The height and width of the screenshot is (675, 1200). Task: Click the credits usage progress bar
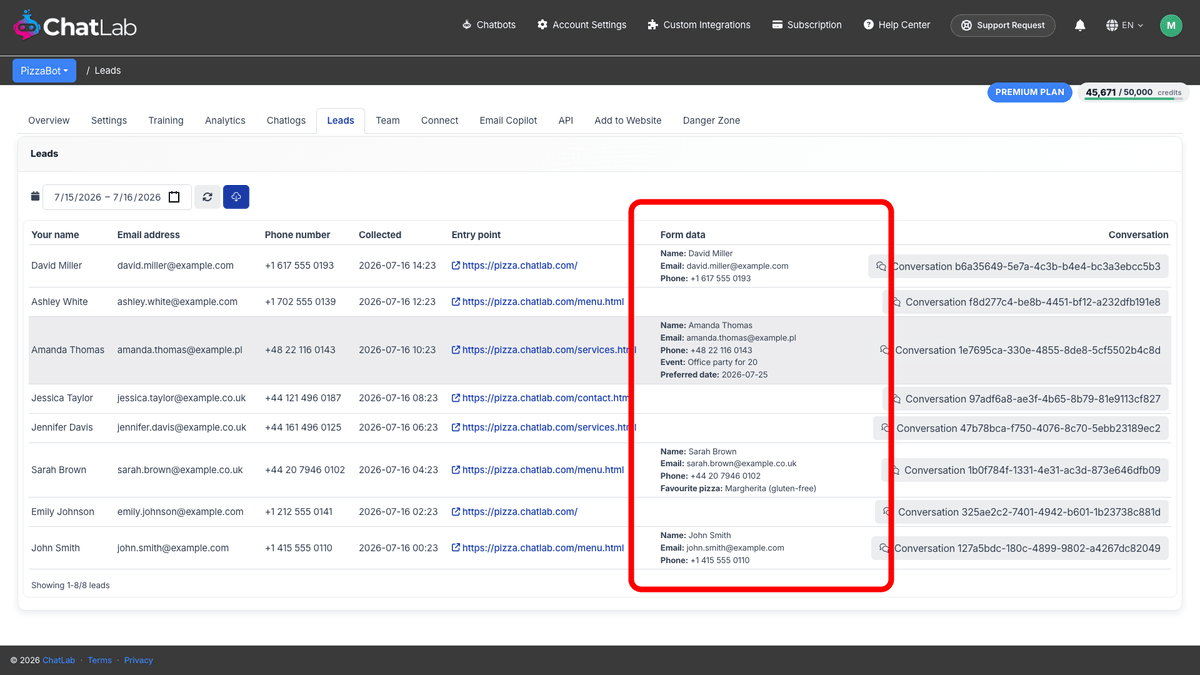(x=1134, y=99)
